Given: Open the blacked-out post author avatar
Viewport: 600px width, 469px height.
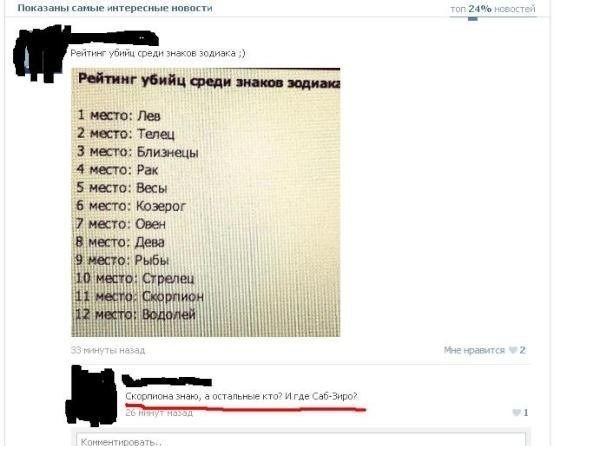Looking at the screenshot, I should click(x=40, y=53).
